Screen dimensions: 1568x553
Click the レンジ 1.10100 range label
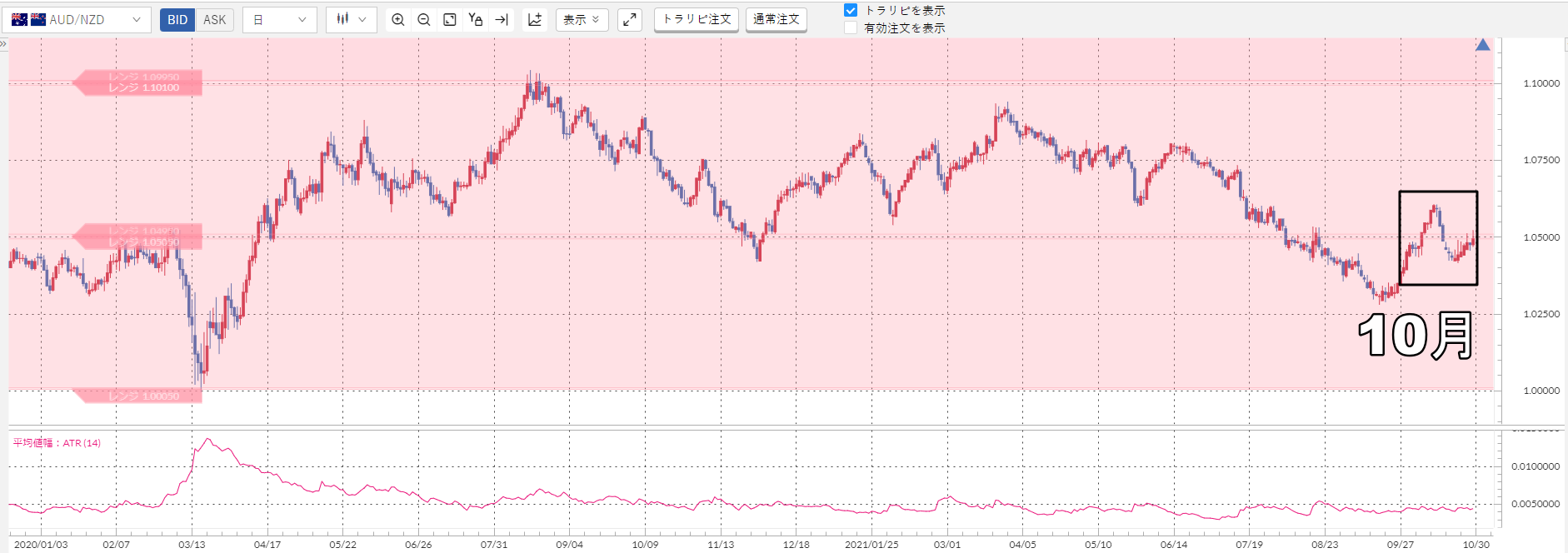coord(143,87)
